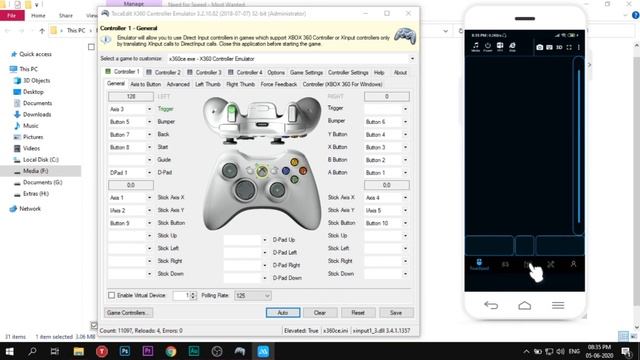Open the keyboard icon in phone app

tap(549, 47)
